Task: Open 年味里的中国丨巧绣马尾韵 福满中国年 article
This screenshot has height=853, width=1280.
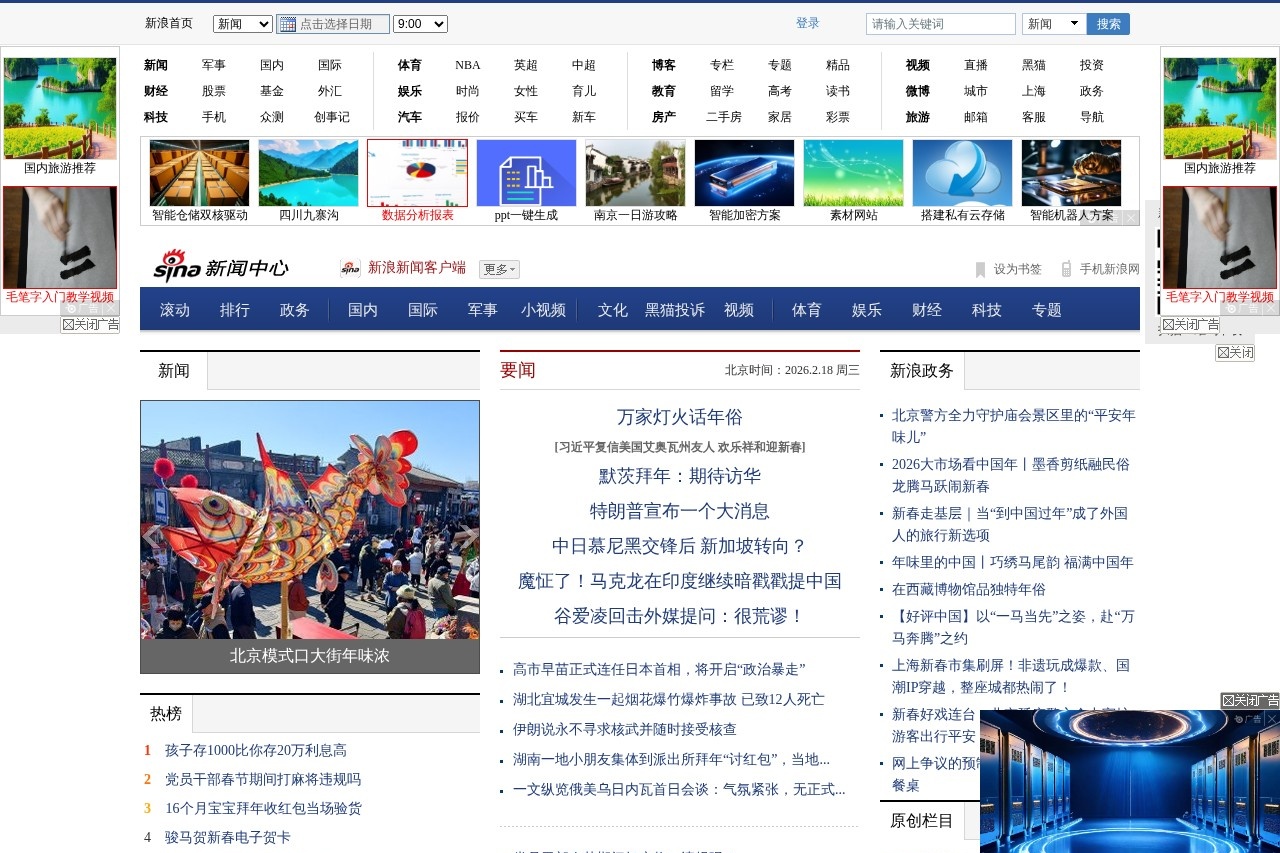Action: click(x=1013, y=562)
